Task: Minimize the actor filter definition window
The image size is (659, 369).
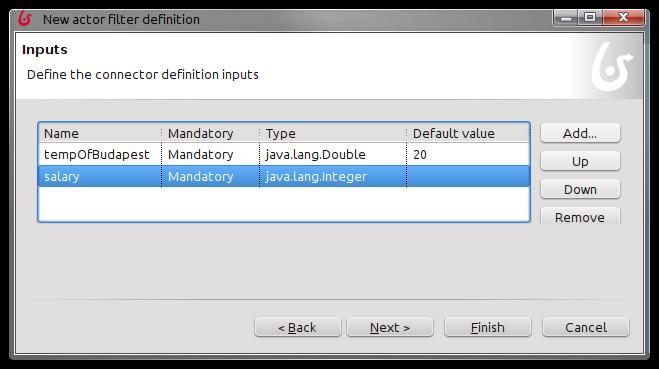Action: (566, 18)
